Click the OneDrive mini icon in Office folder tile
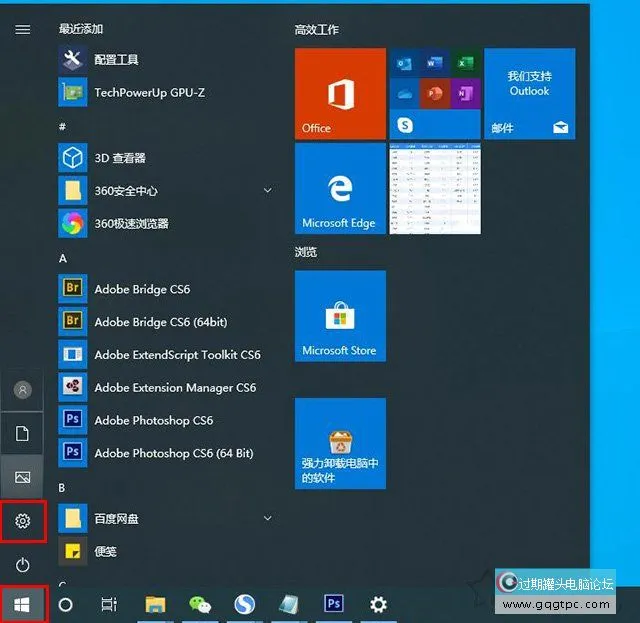640x623 pixels. [x=404, y=94]
